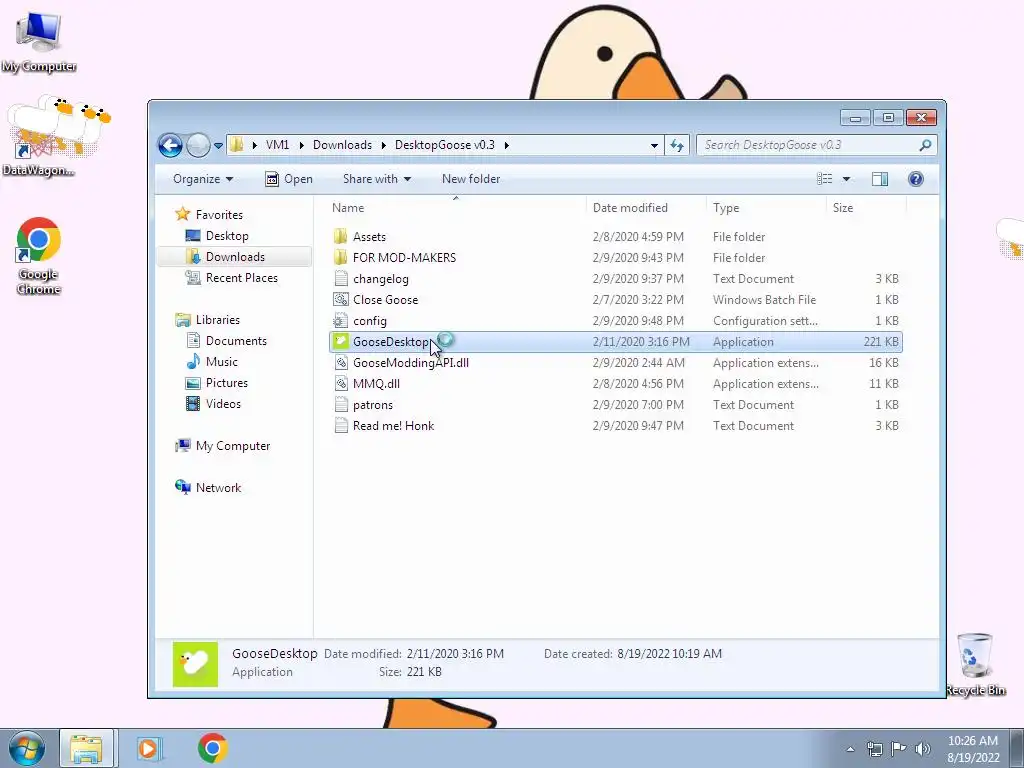Click the New folder button

471,179
